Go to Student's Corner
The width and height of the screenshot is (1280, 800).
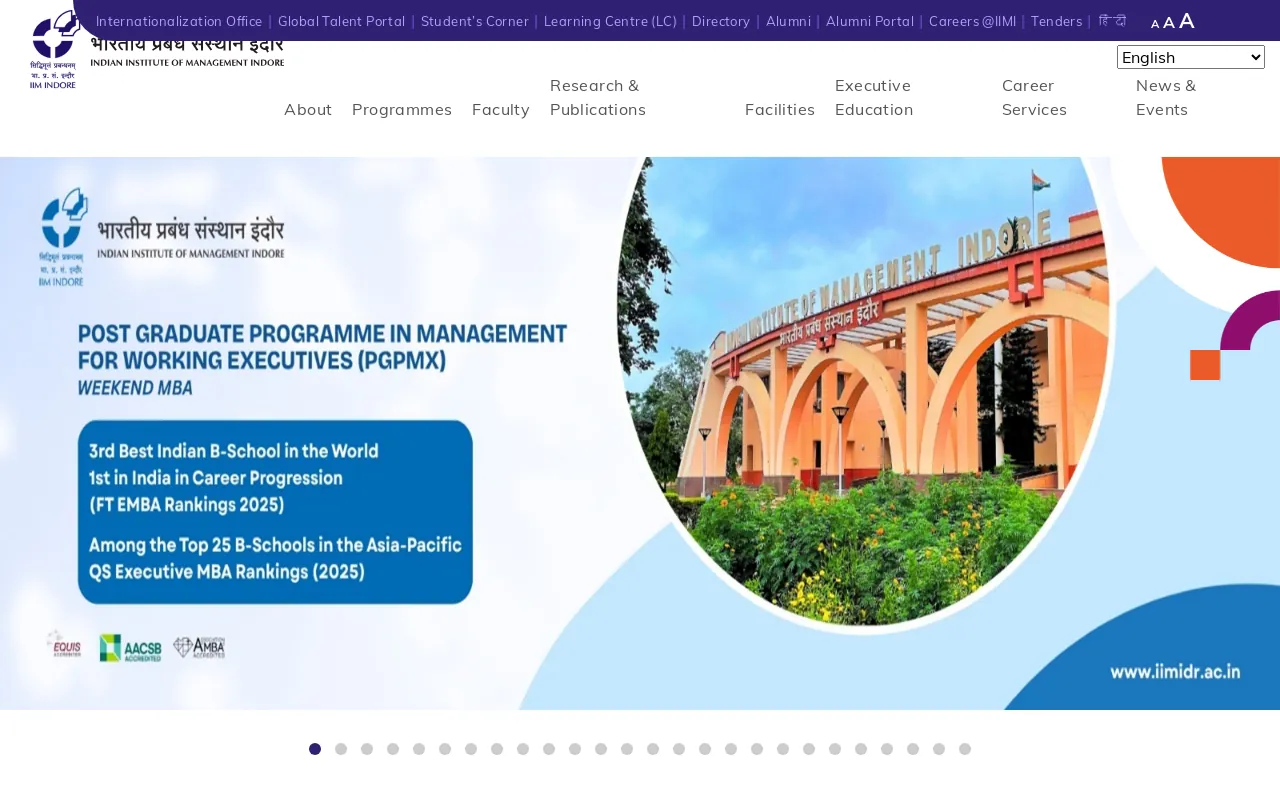pos(475,21)
